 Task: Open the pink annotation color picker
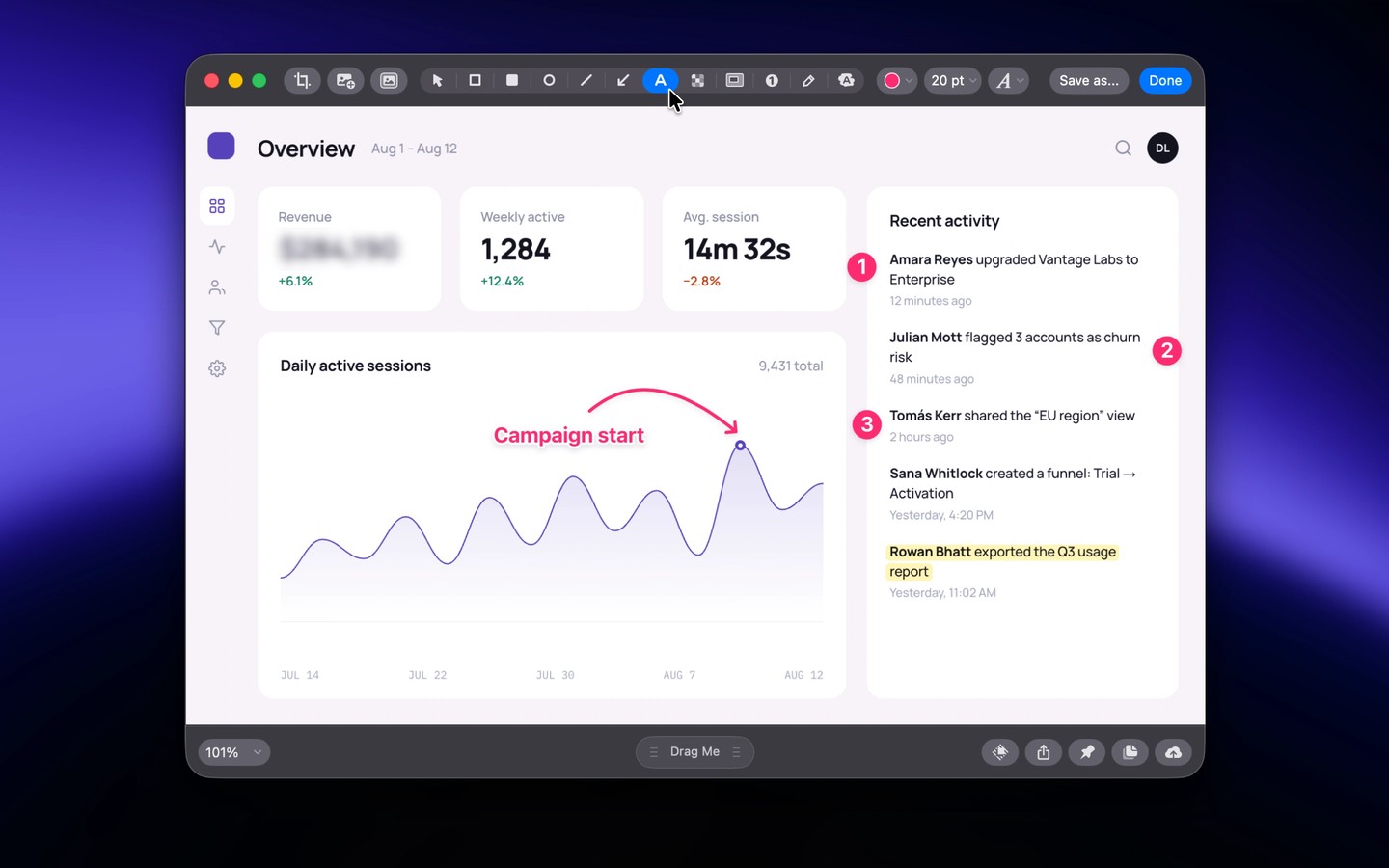(x=897, y=81)
